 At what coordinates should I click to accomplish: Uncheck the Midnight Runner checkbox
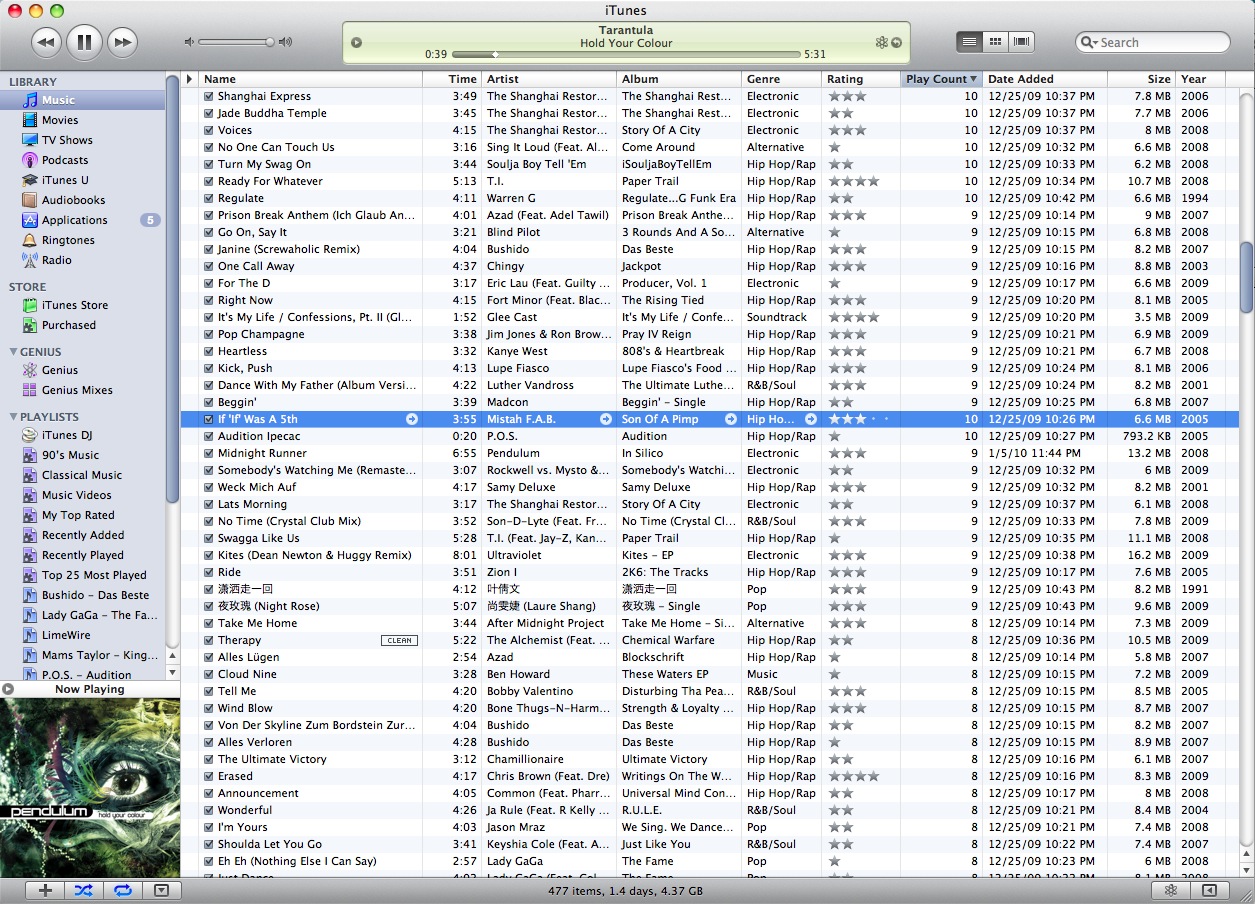tap(209, 453)
